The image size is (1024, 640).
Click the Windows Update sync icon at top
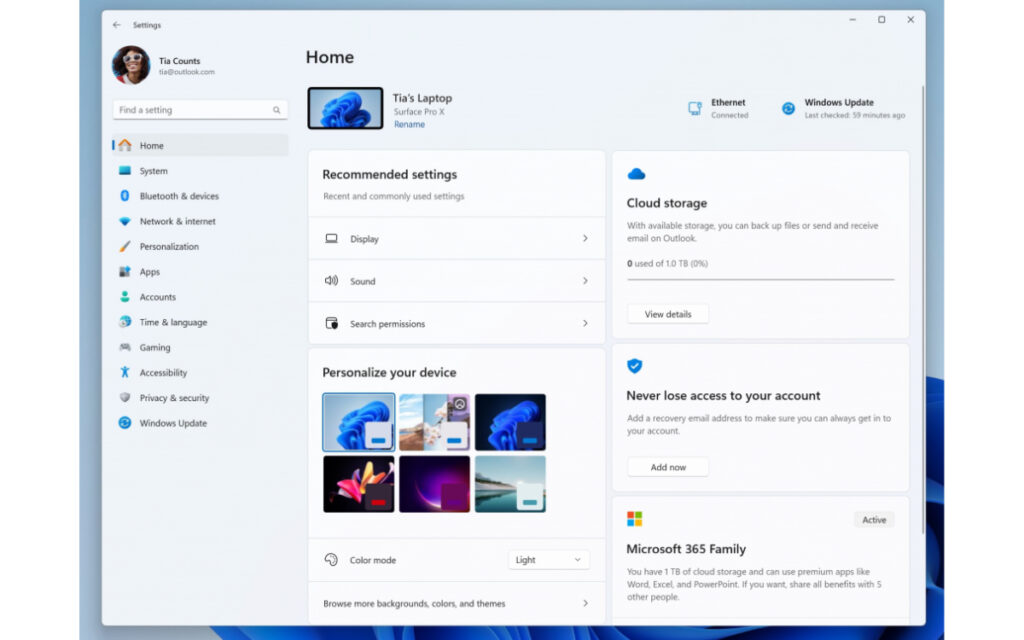coord(788,108)
